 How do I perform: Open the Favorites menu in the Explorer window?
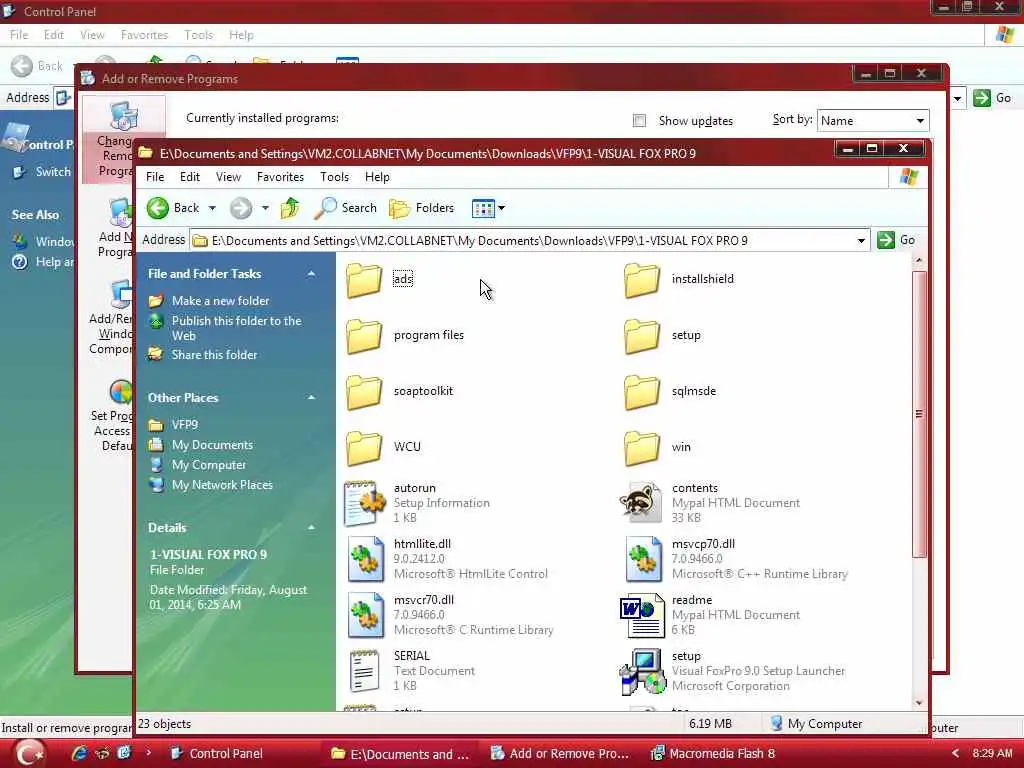tap(280, 177)
